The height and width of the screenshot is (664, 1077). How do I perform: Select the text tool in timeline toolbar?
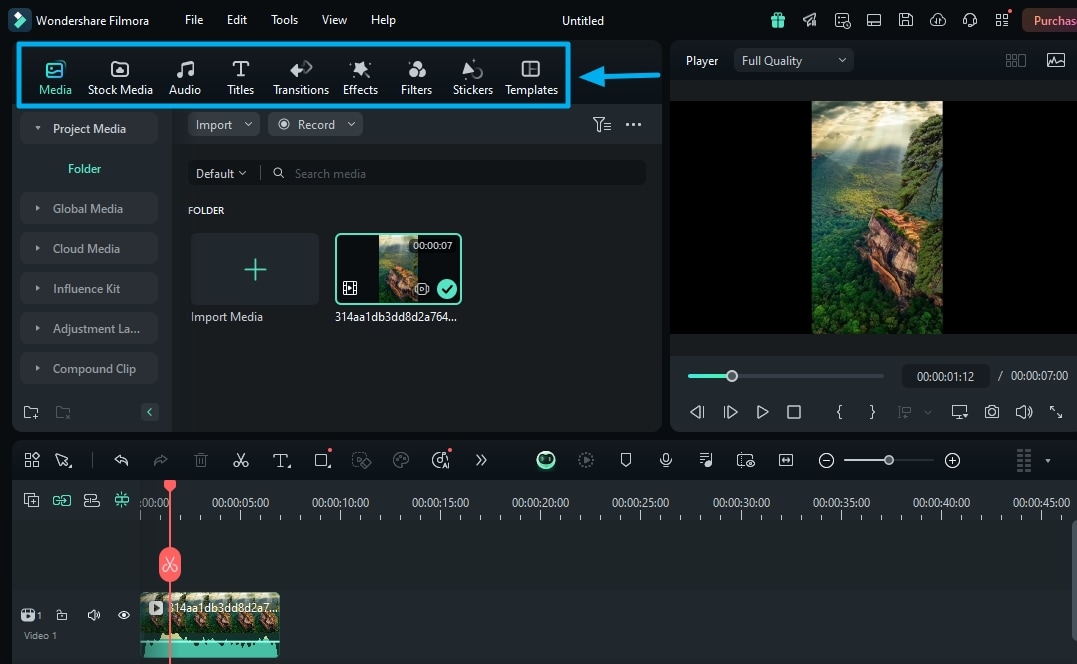[x=281, y=460]
